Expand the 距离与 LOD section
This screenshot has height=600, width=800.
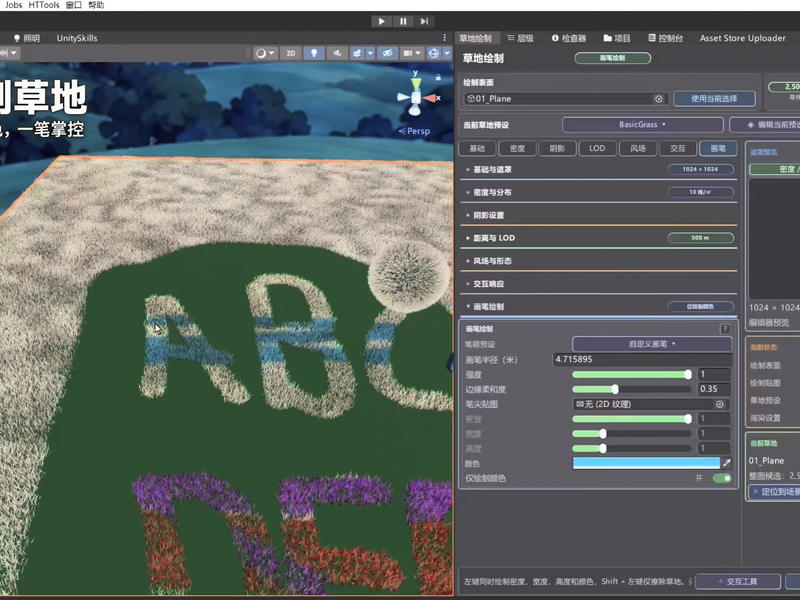598,238
